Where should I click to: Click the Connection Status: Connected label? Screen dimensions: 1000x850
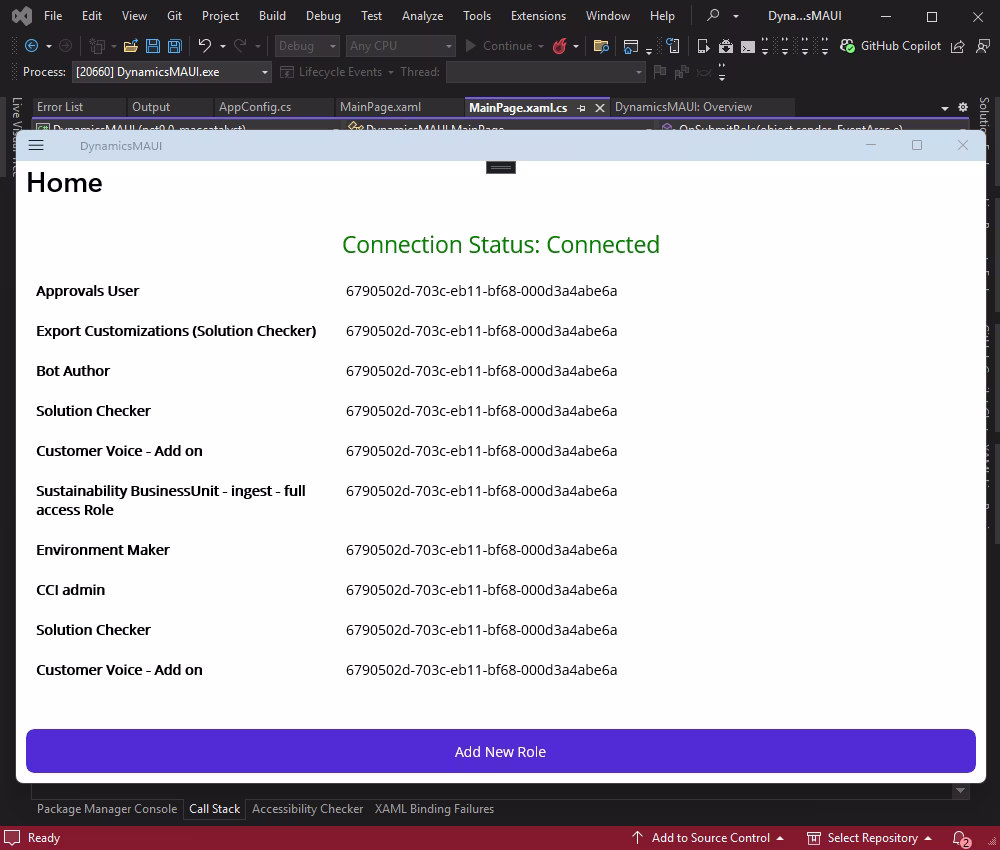pyautogui.click(x=501, y=245)
